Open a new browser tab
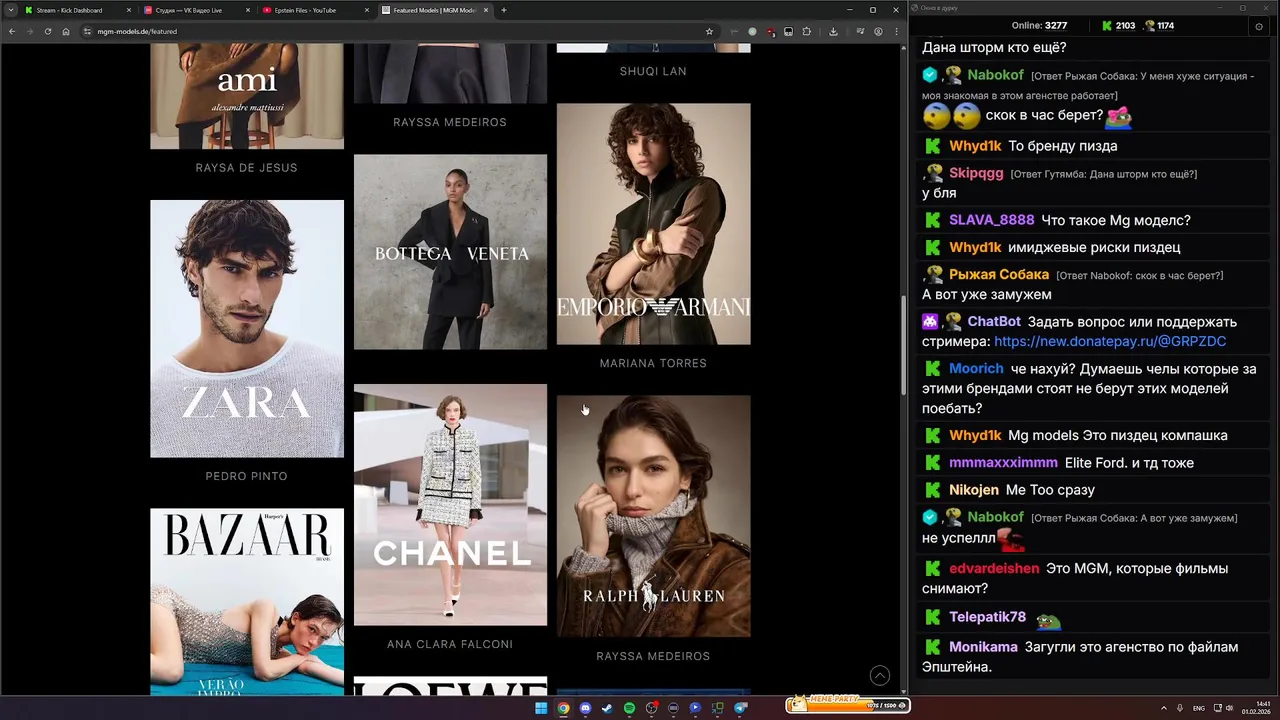The height and width of the screenshot is (720, 1280). [x=503, y=10]
